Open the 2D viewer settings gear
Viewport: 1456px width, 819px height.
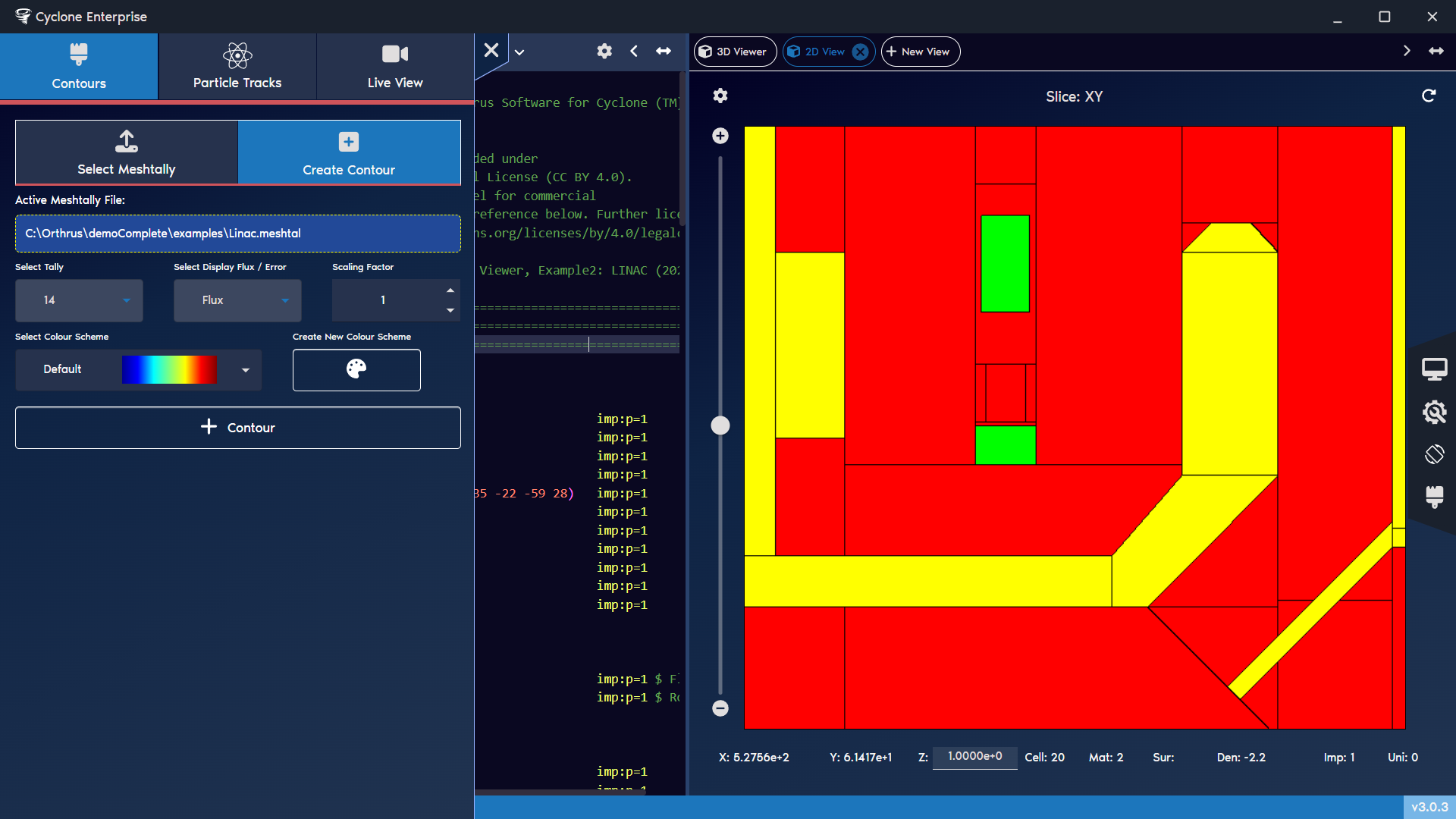[720, 96]
